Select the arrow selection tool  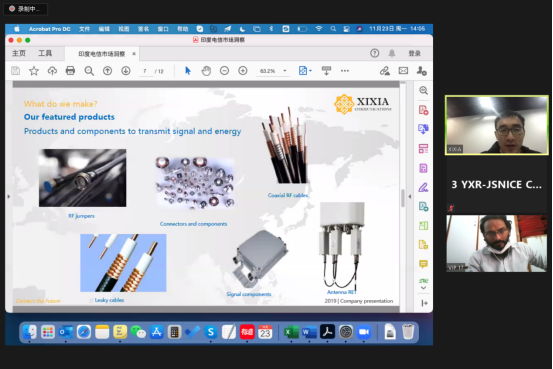[x=188, y=71]
